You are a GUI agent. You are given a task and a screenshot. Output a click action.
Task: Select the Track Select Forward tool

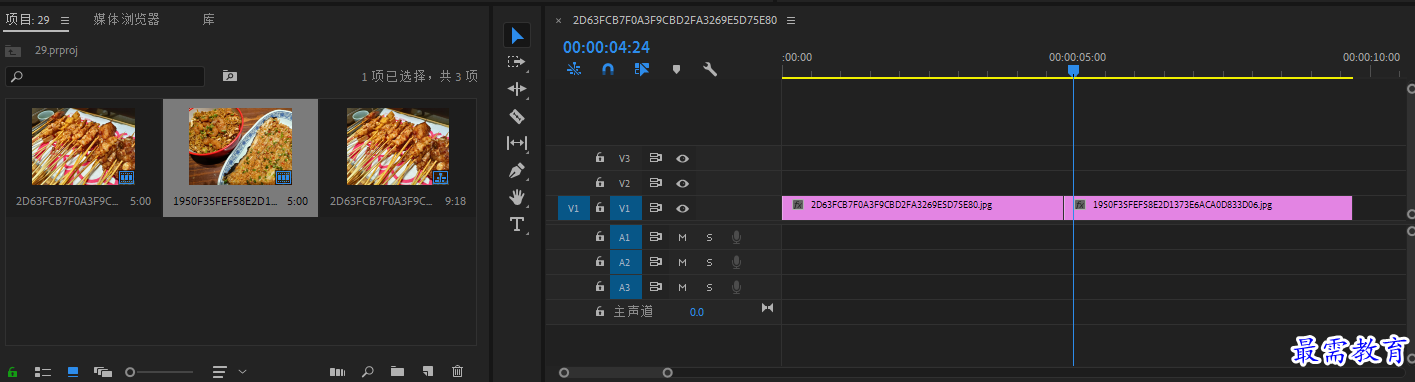coord(517,62)
